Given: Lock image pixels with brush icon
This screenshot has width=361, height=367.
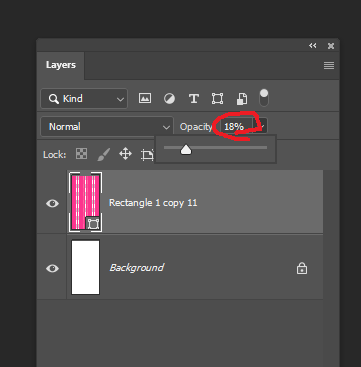Looking at the screenshot, I should click(x=103, y=154).
